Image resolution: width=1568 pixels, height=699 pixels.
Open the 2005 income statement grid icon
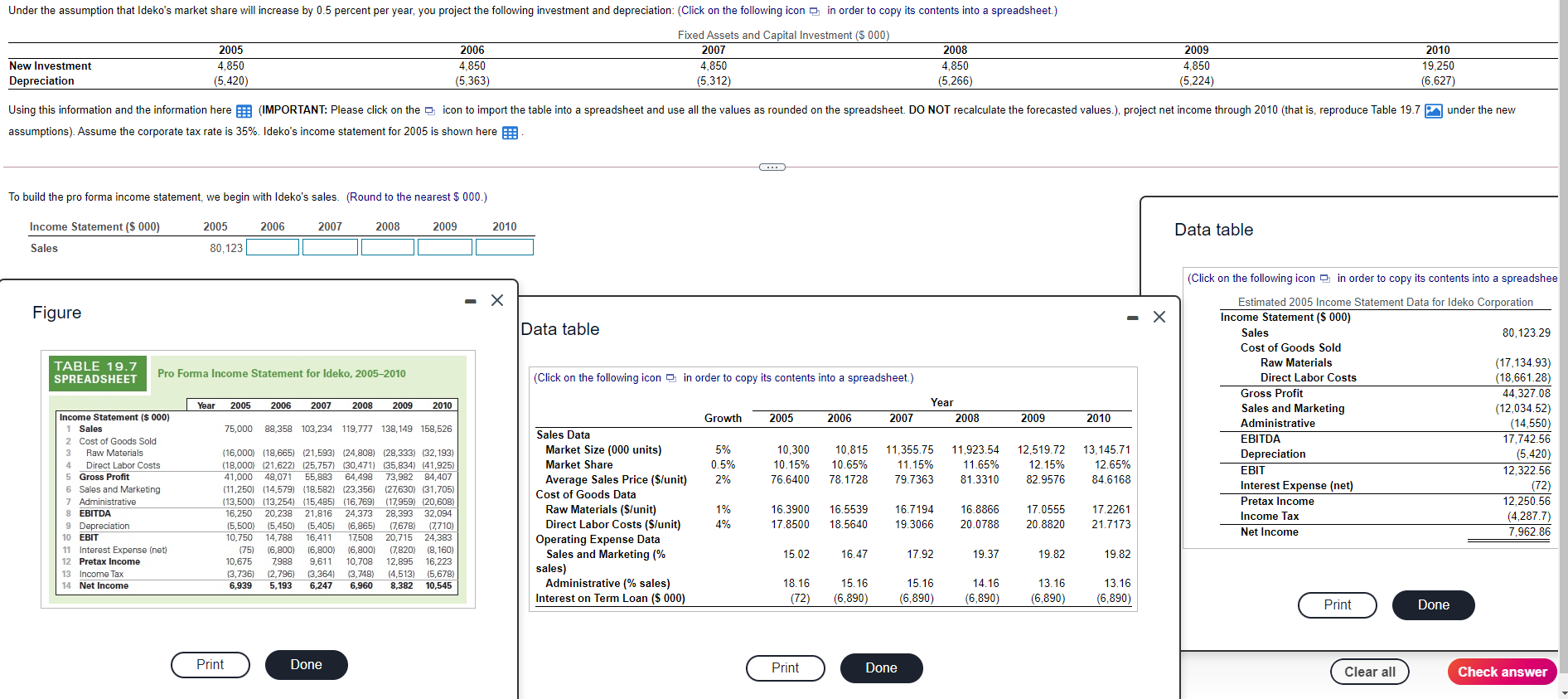coord(510,133)
